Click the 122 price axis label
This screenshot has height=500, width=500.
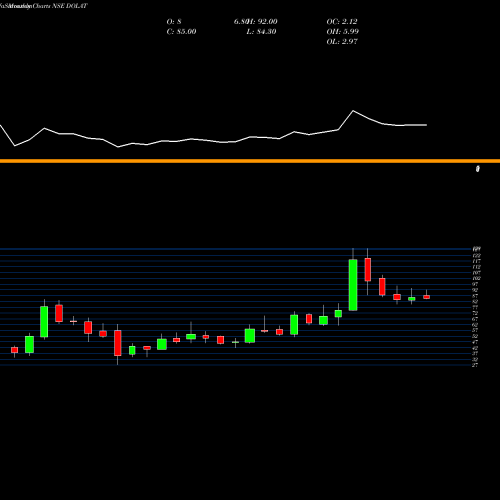pos(476,255)
